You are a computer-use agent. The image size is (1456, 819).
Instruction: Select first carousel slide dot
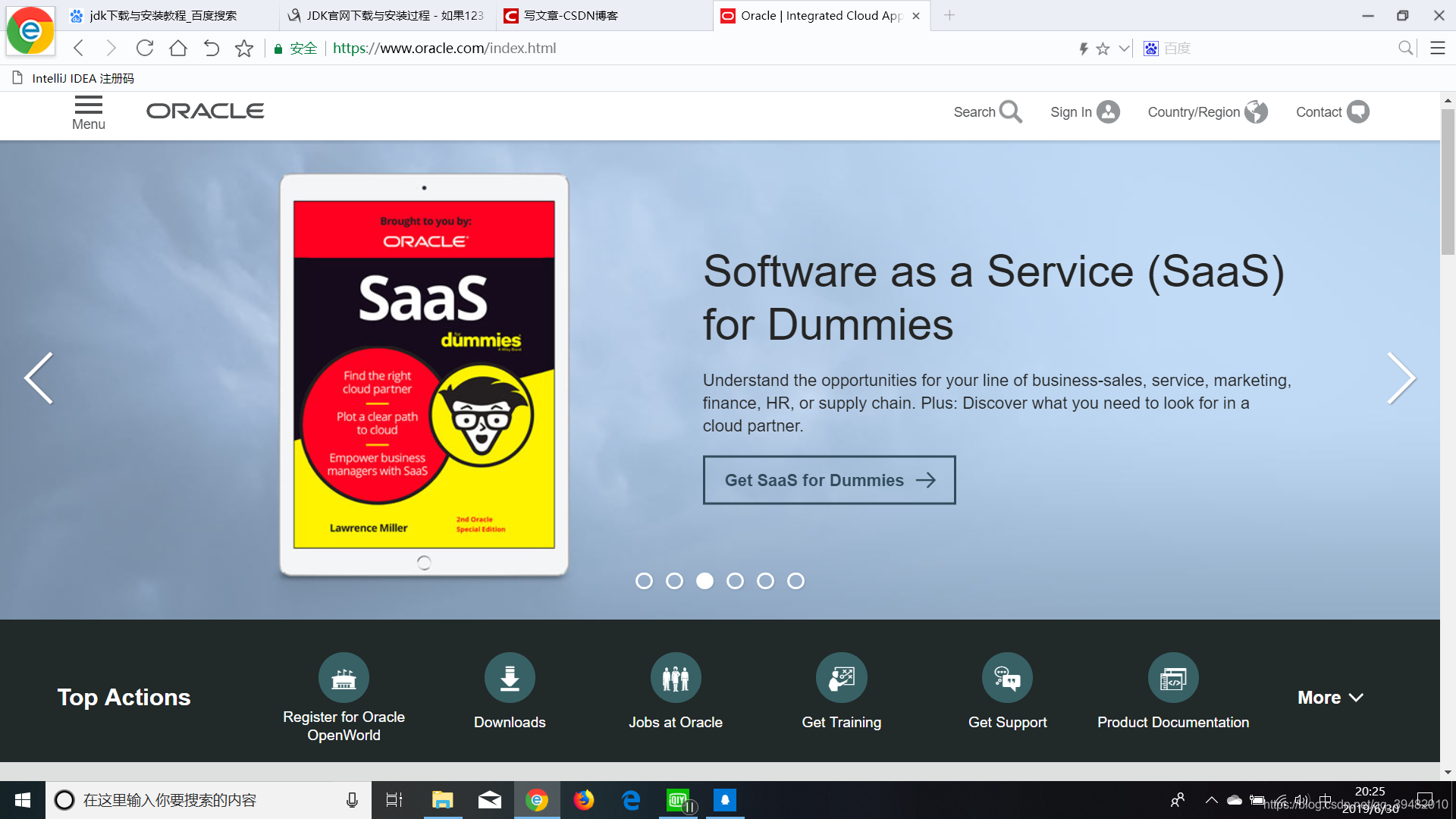tap(644, 581)
